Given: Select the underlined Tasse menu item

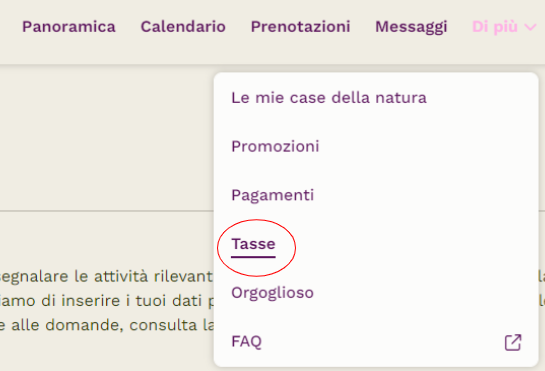Looking at the screenshot, I should pyautogui.click(x=253, y=244).
